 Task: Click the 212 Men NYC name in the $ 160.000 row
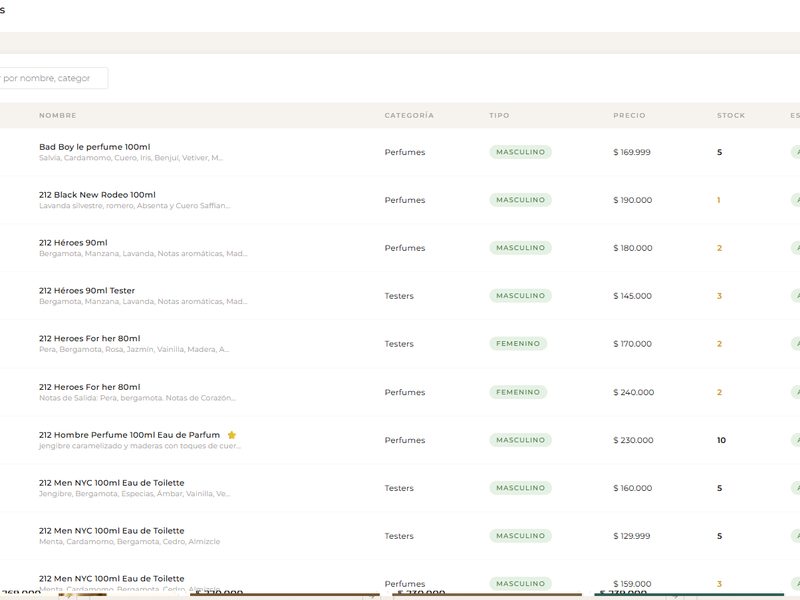click(111, 483)
